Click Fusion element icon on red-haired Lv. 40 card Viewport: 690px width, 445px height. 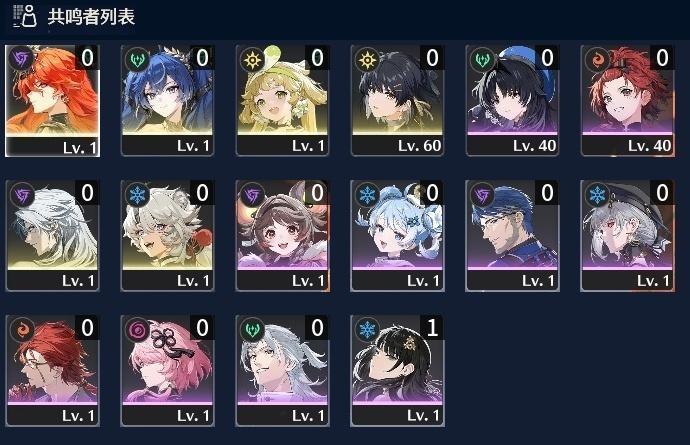pos(597,59)
